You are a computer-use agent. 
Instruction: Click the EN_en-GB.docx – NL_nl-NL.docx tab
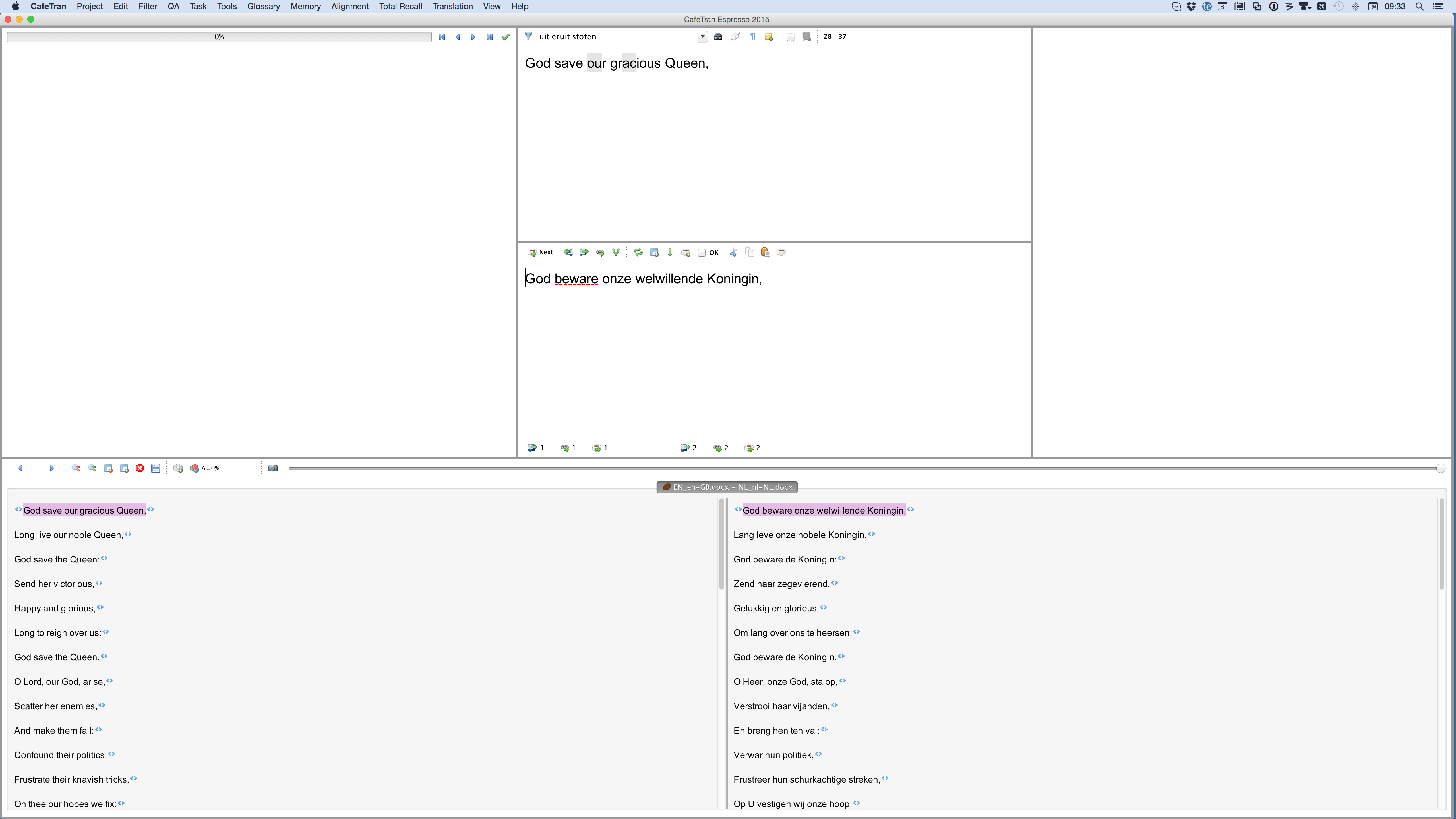point(727,487)
